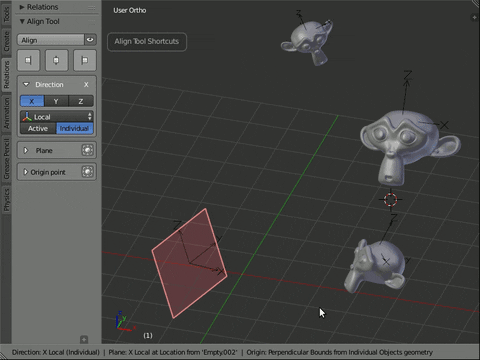The height and width of the screenshot is (360, 480).
Task: Click the align to maximum side icon
Action: click(85, 60)
